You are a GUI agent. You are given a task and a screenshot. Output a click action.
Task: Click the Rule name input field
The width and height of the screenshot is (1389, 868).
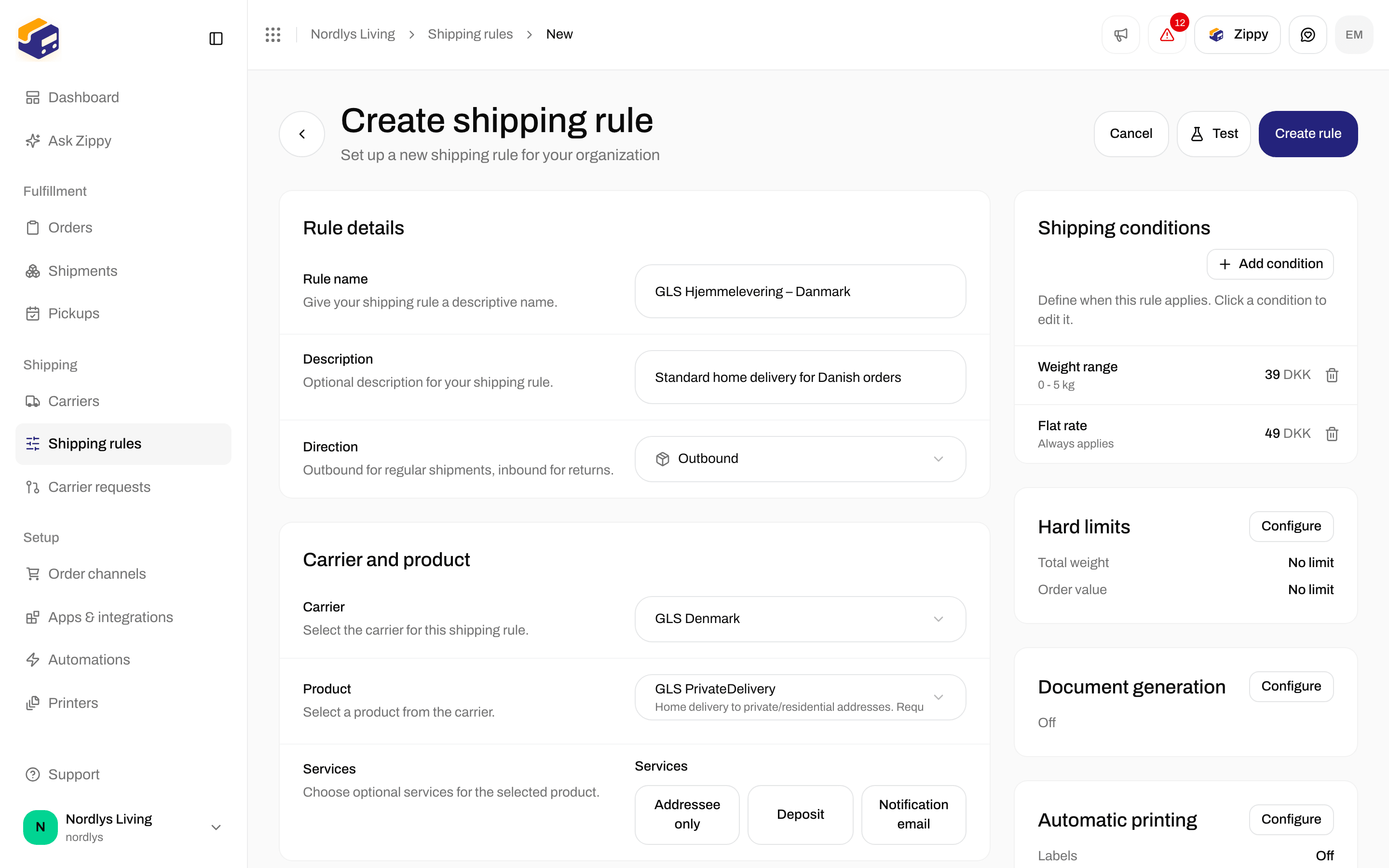click(800, 292)
